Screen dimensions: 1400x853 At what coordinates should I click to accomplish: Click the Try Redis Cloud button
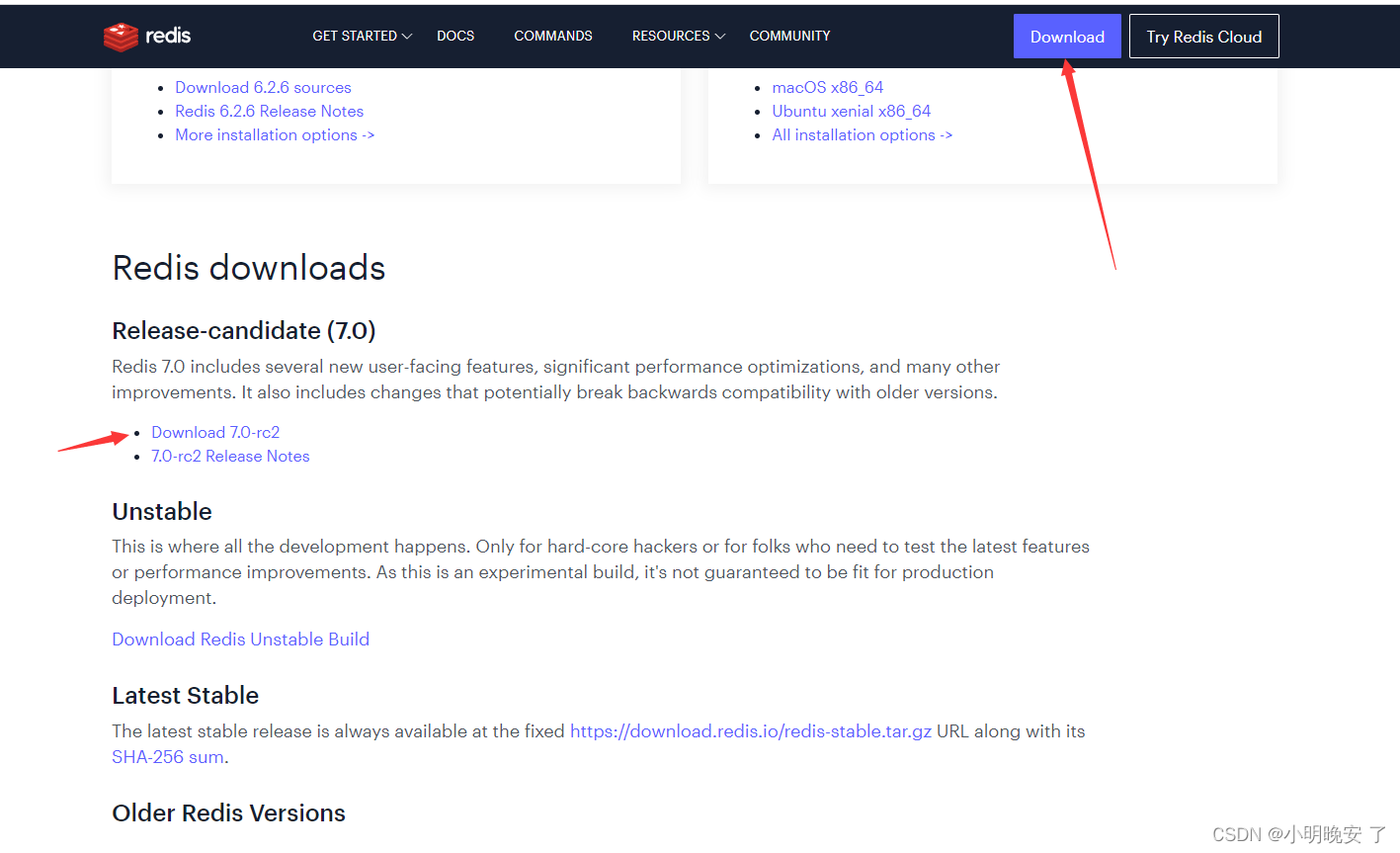point(1203,37)
